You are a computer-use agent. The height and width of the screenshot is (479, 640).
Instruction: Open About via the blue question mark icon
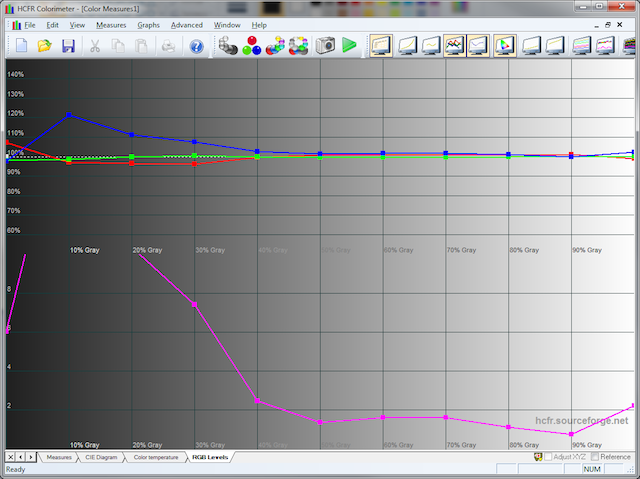tap(196, 46)
